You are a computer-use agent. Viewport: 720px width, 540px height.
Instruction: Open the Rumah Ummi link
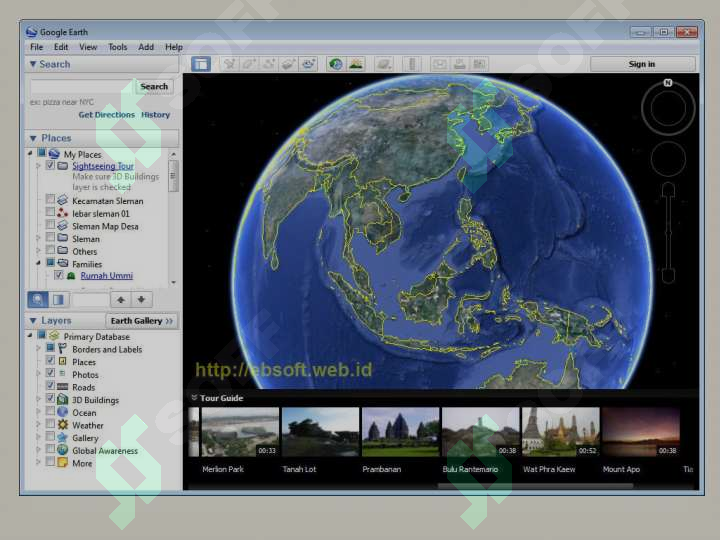[x=107, y=276]
